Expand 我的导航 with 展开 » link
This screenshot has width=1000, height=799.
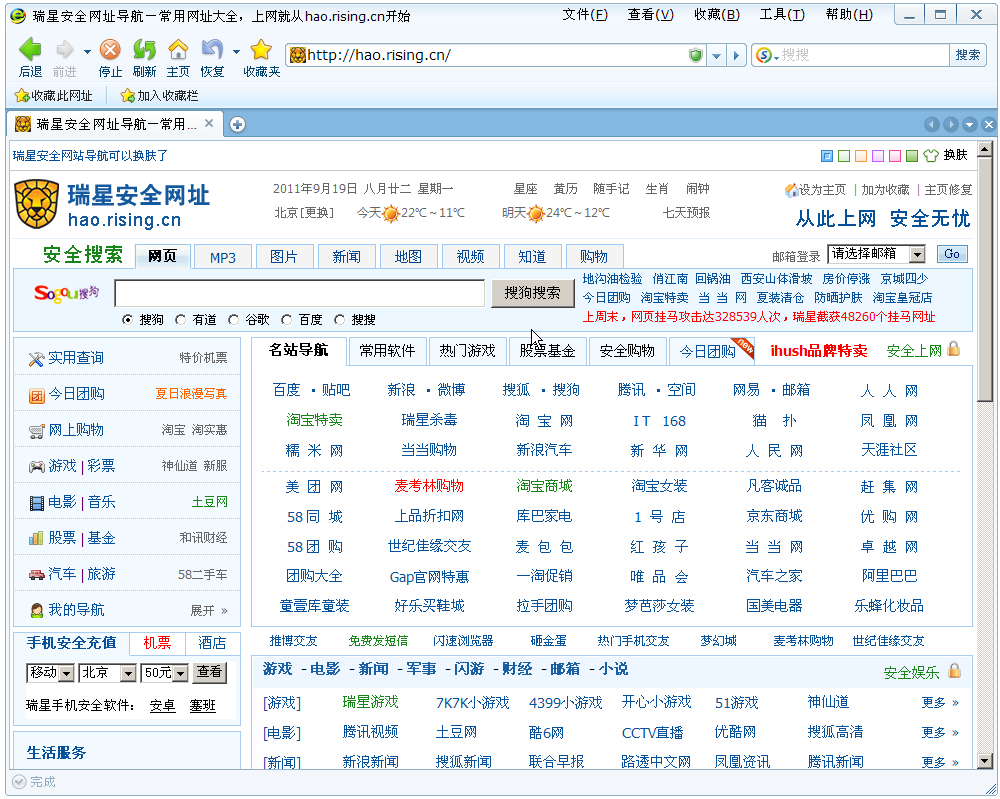(209, 611)
